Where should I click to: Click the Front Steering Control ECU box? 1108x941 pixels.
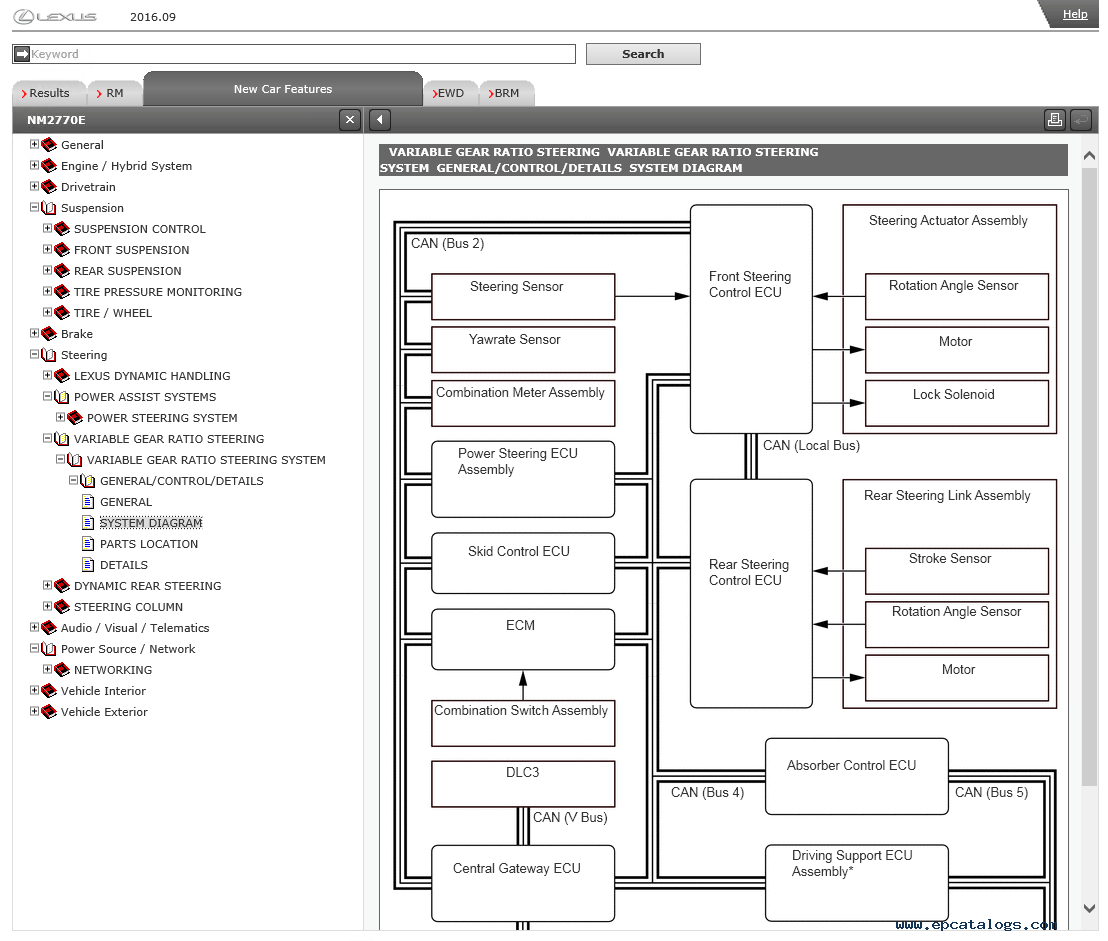(x=750, y=319)
